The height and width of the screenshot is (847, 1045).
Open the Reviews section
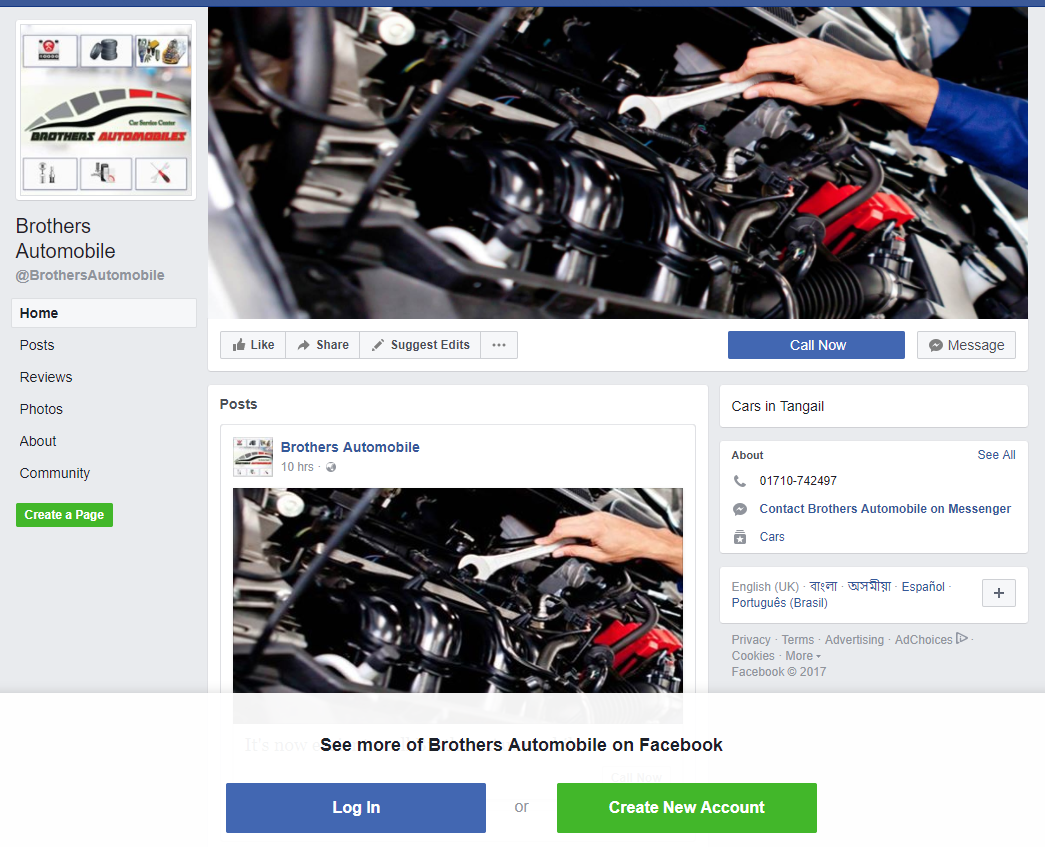pyautogui.click(x=46, y=377)
